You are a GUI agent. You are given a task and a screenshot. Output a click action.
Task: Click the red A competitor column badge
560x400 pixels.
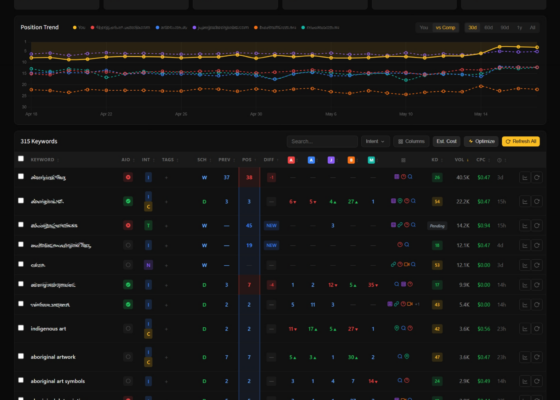pyautogui.click(x=291, y=160)
